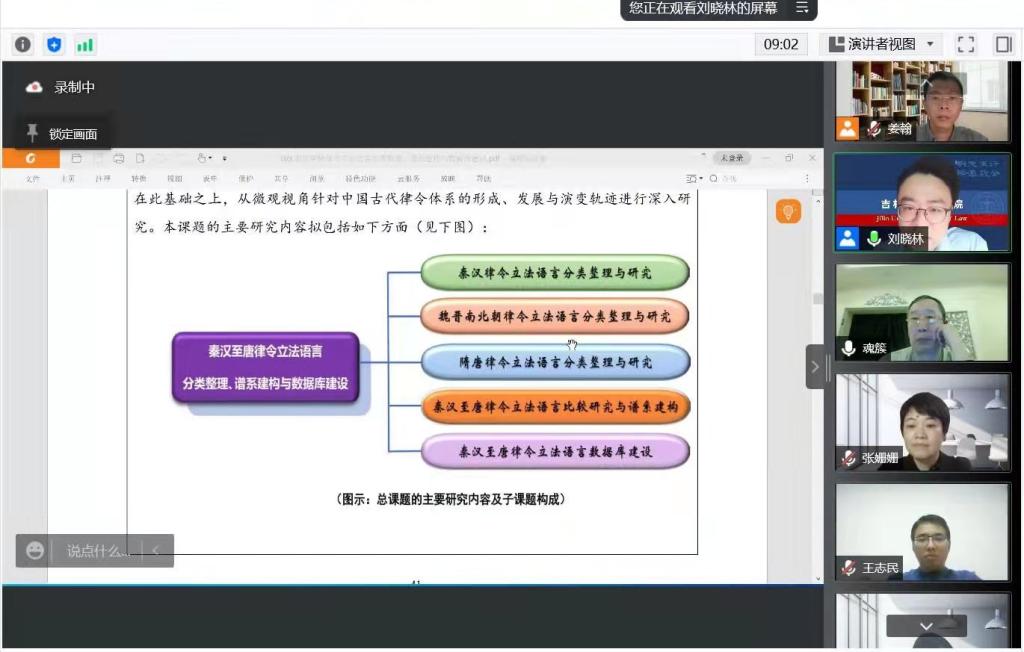This screenshot has width=1024, height=652.
Task: Open the emoji reaction picker
Action: [35, 551]
